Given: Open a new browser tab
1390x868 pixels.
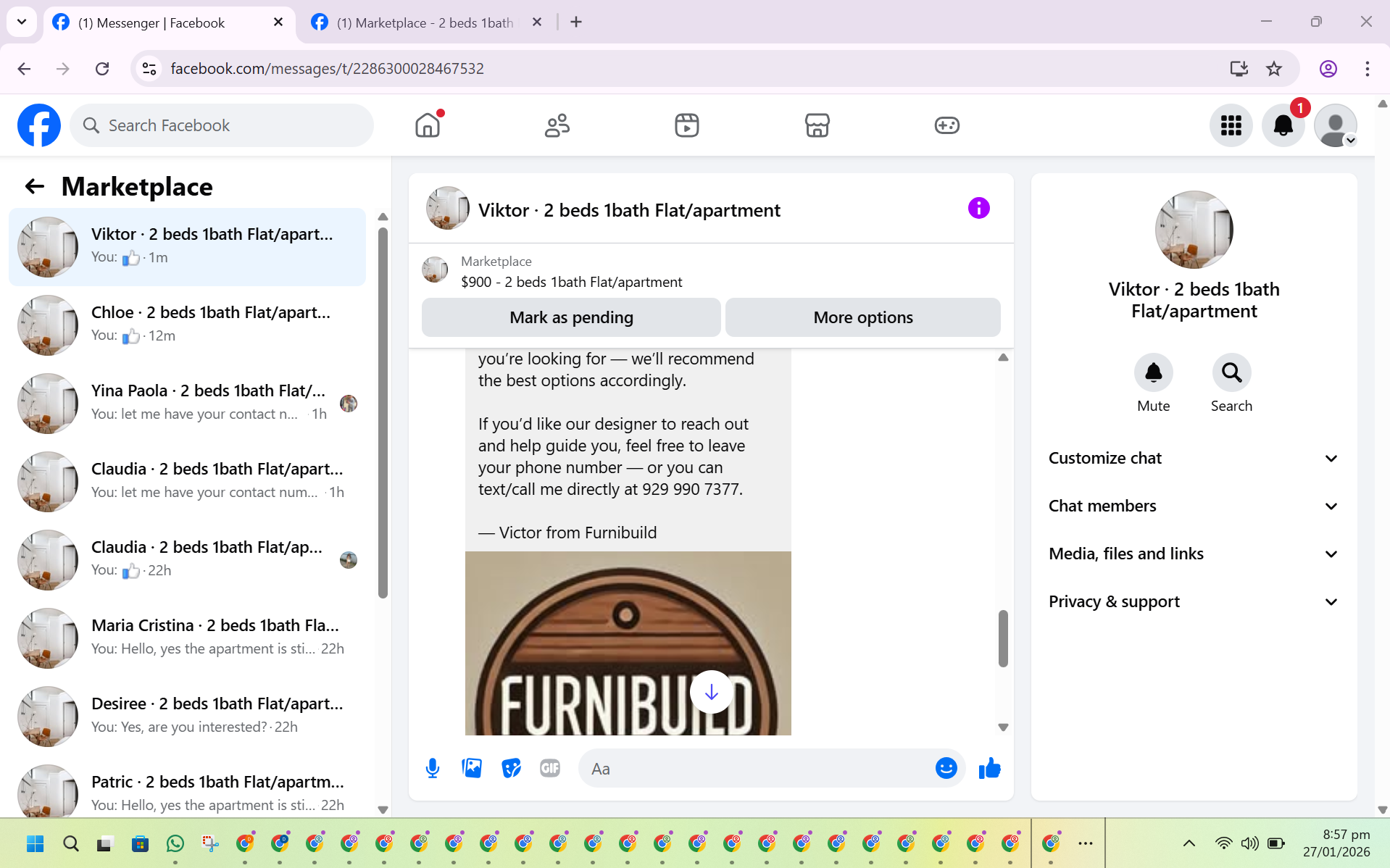Looking at the screenshot, I should (x=576, y=22).
